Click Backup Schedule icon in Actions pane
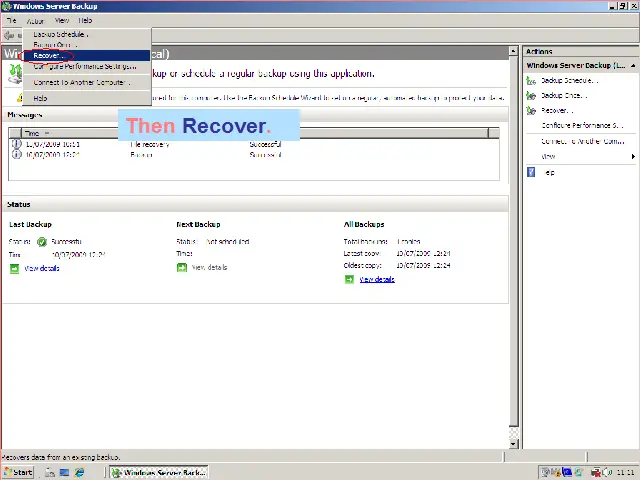Screen dimensions: 640x480 coord(531,81)
